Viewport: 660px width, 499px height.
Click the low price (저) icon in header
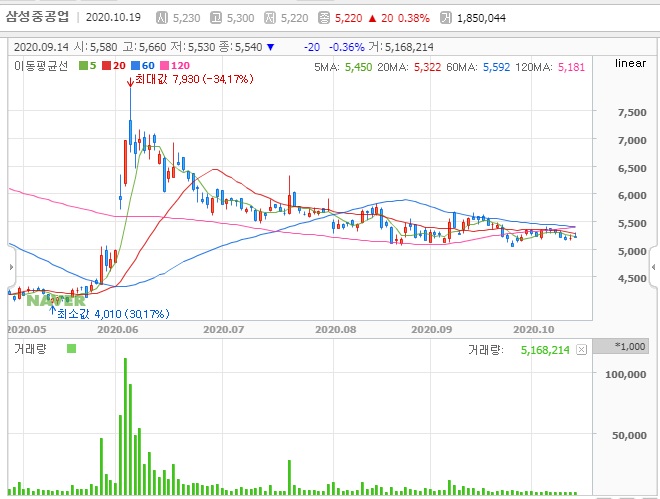tap(270, 18)
